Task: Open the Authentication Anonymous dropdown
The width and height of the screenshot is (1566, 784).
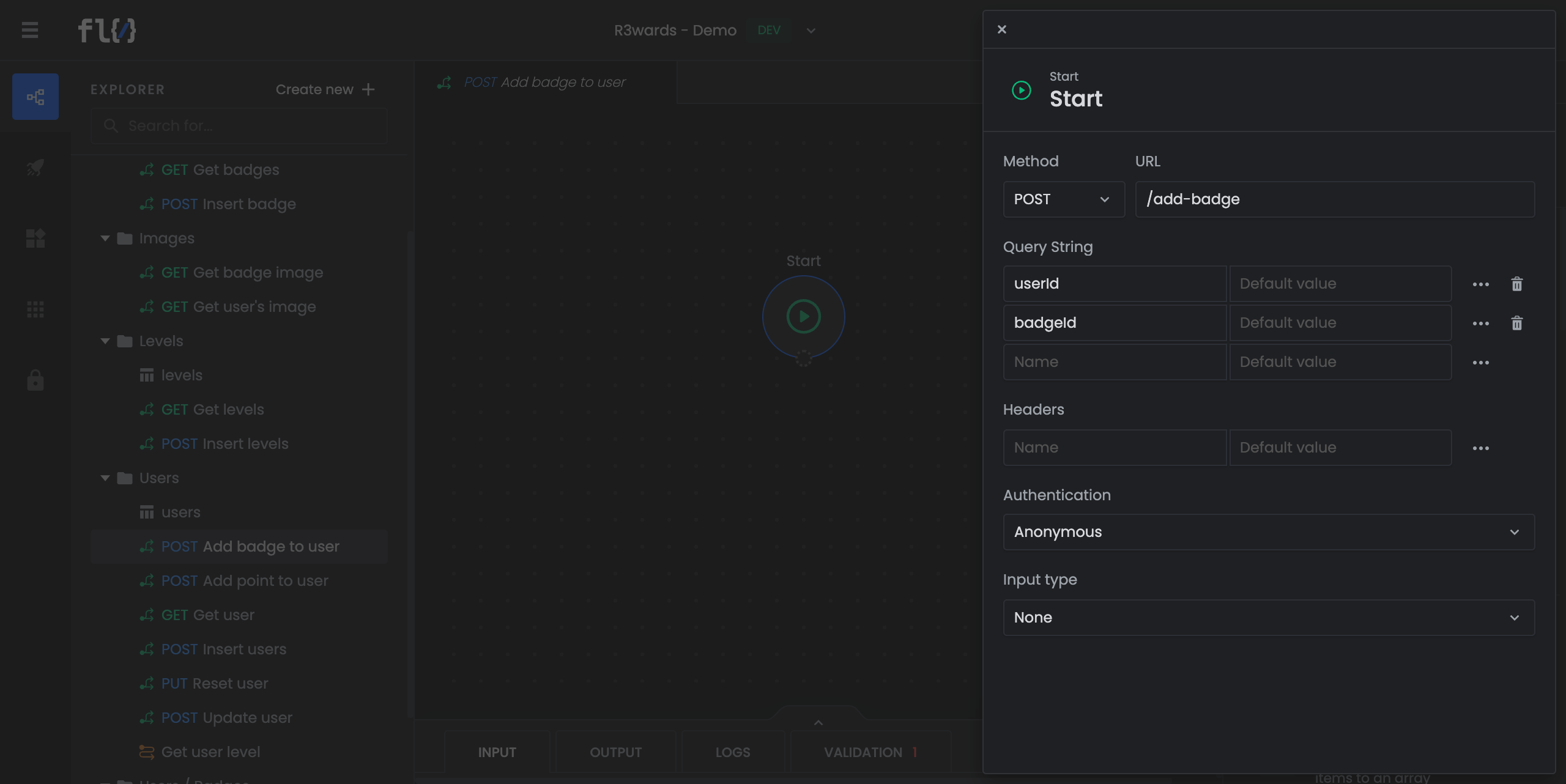Action: [x=1268, y=532]
